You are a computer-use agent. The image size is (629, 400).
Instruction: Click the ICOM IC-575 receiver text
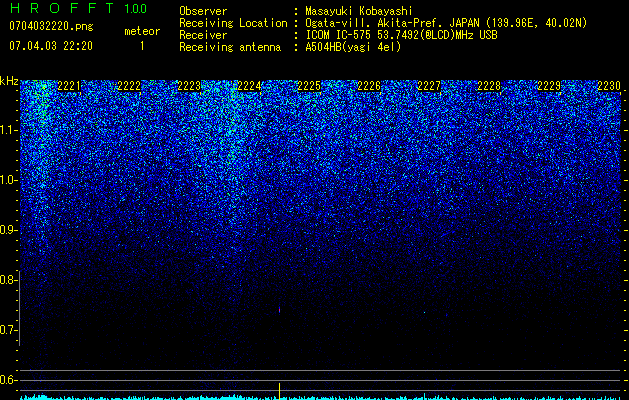401,35
